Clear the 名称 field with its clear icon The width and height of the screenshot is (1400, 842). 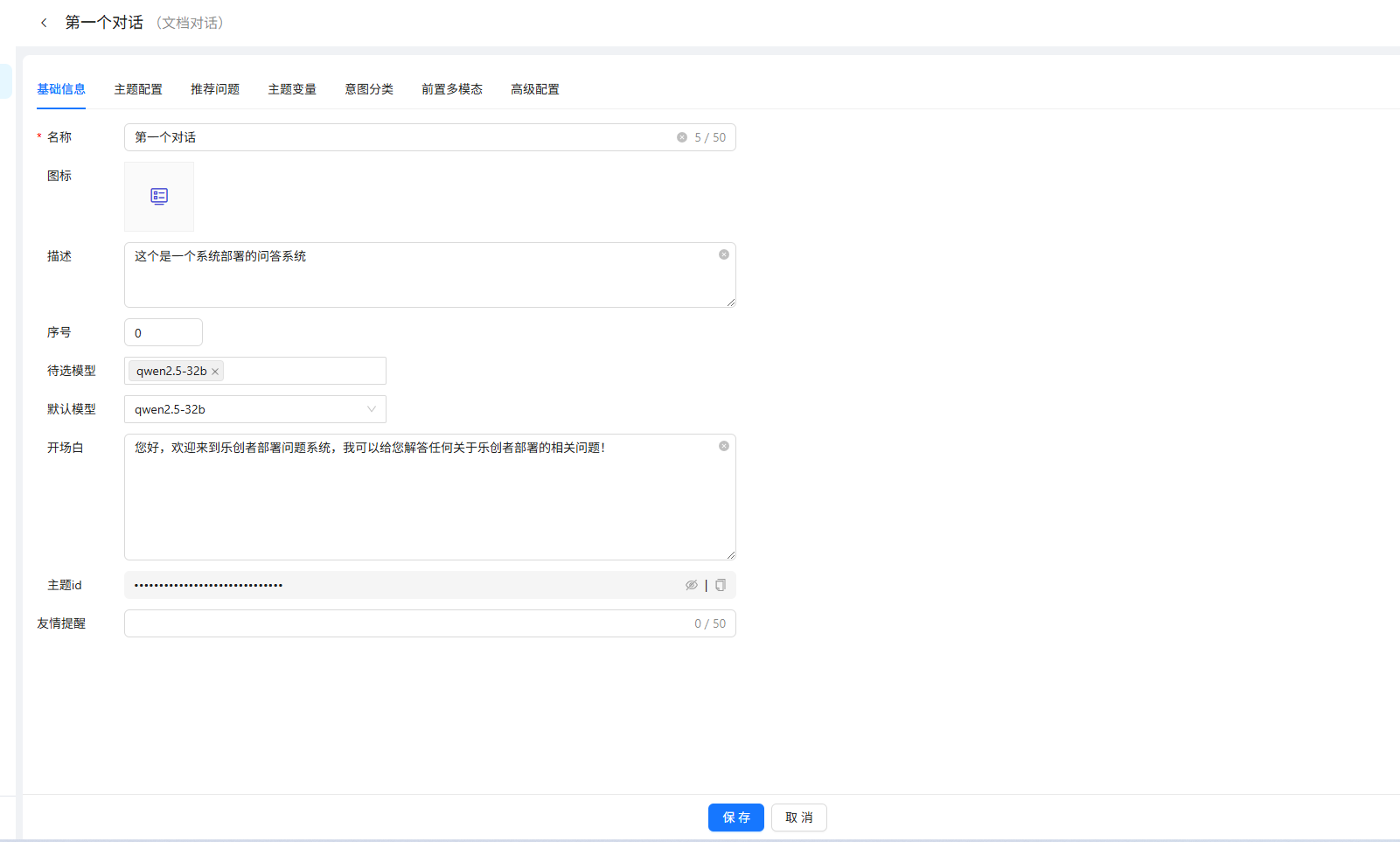click(x=682, y=137)
